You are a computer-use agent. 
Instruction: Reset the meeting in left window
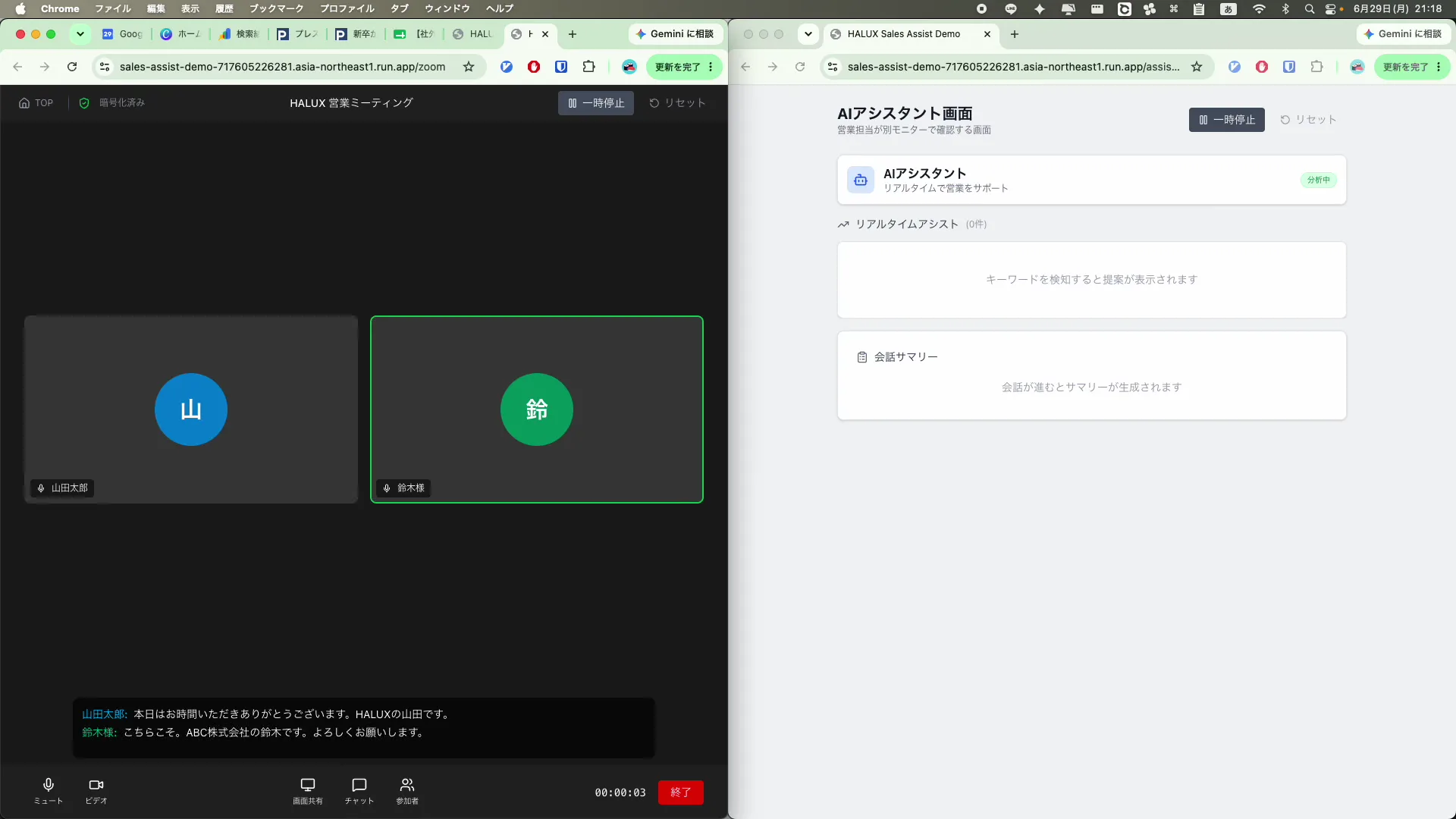click(677, 103)
